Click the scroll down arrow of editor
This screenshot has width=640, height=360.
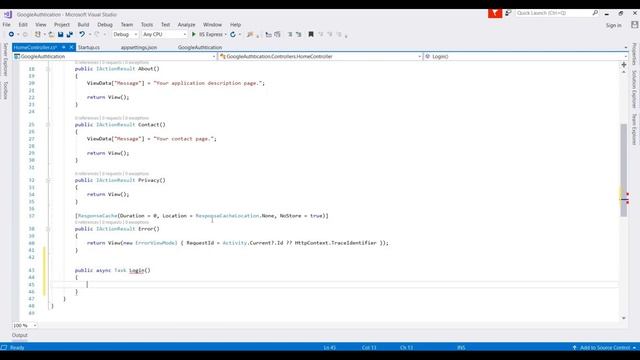pos(624,318)
